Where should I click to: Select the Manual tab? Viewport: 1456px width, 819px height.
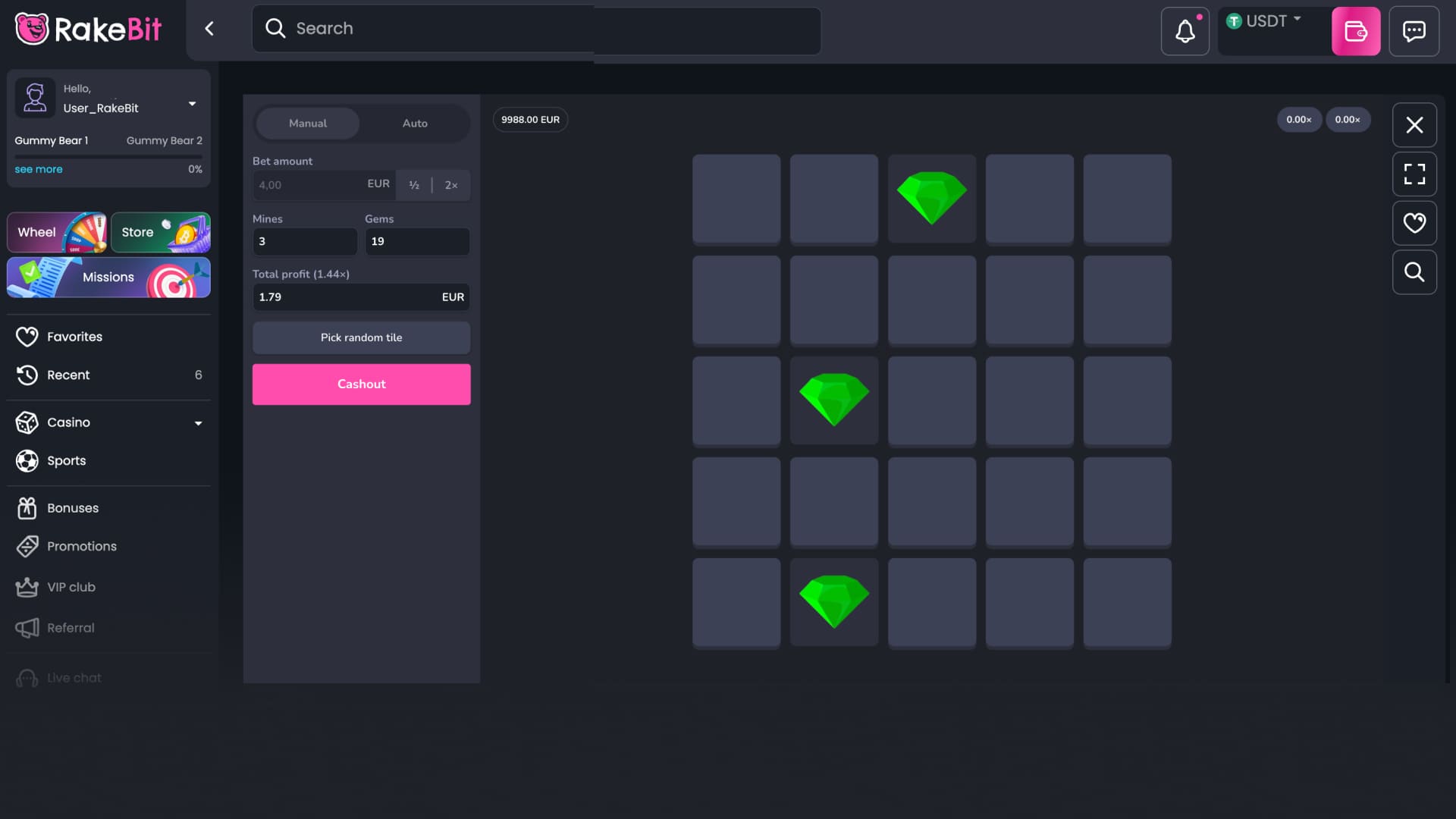308,123
